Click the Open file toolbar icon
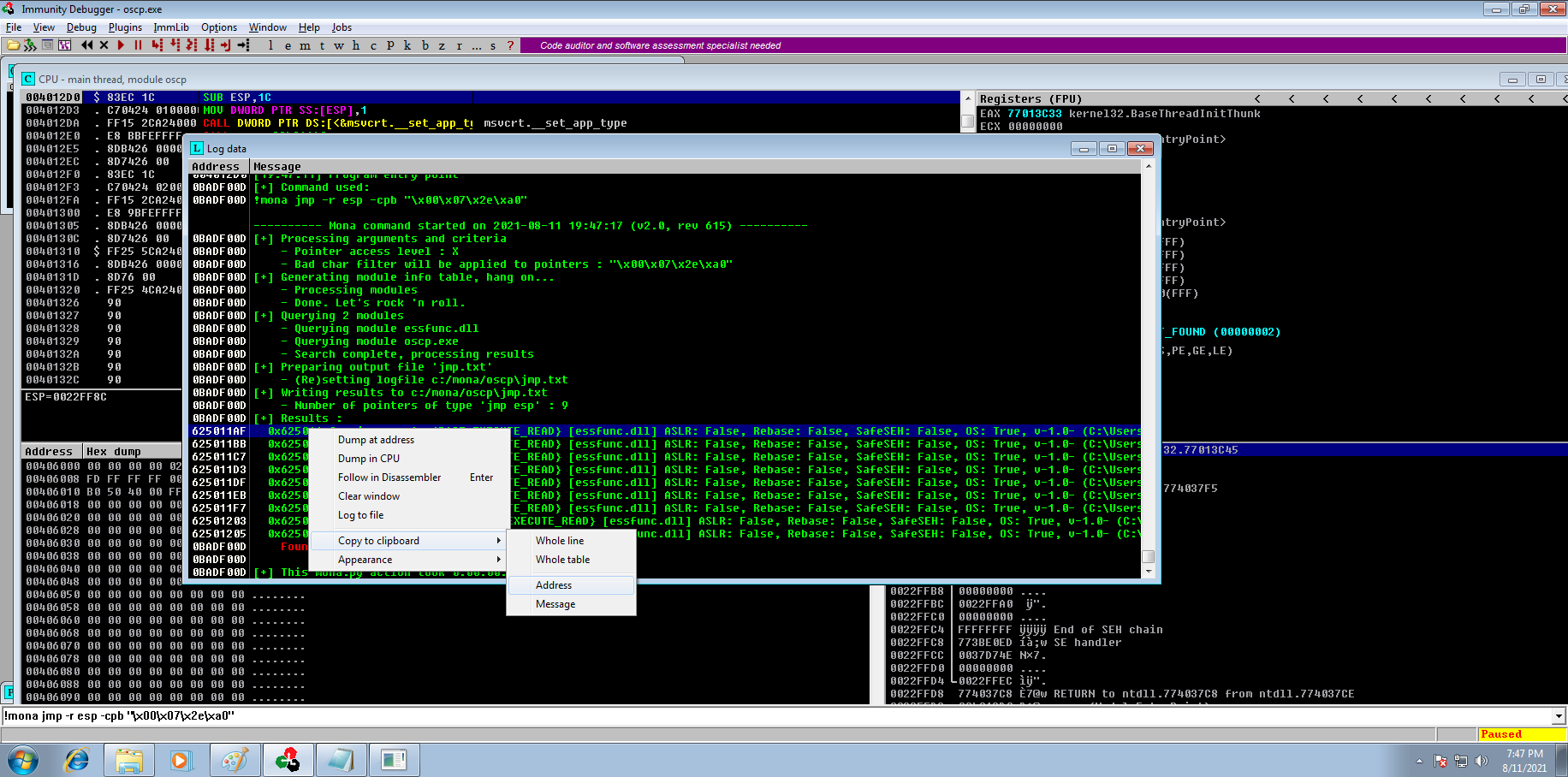This screenshot has width=1568, height=777. click(x=13, y=45)
